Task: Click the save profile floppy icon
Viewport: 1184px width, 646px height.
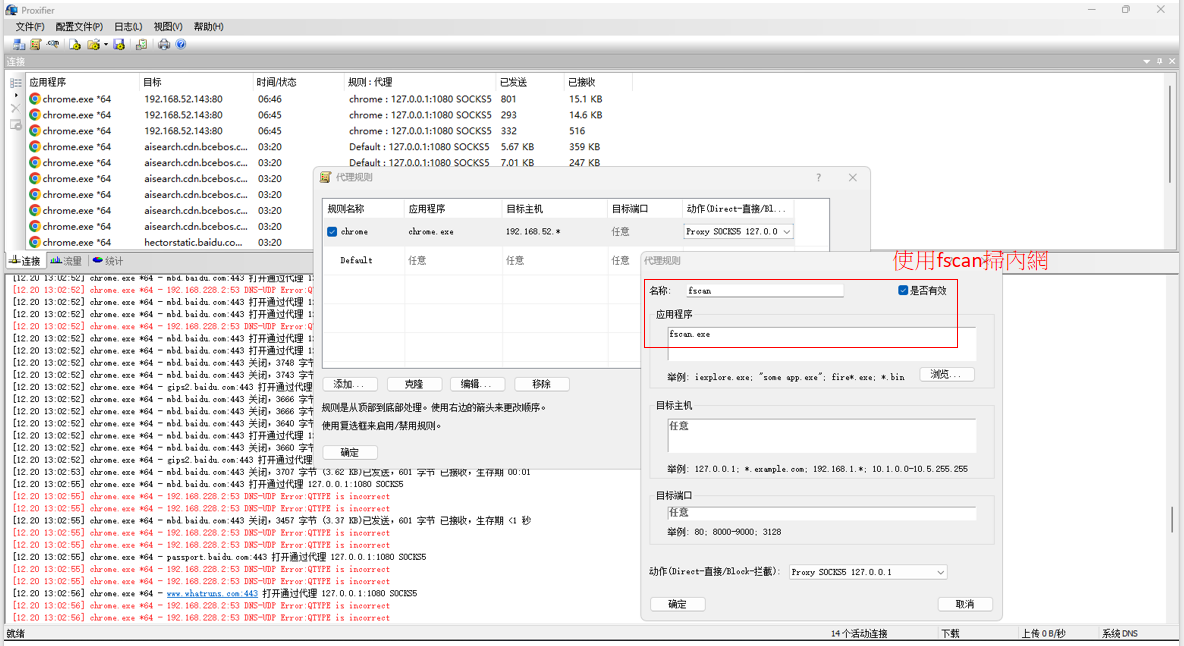Action: click(119, 45)
